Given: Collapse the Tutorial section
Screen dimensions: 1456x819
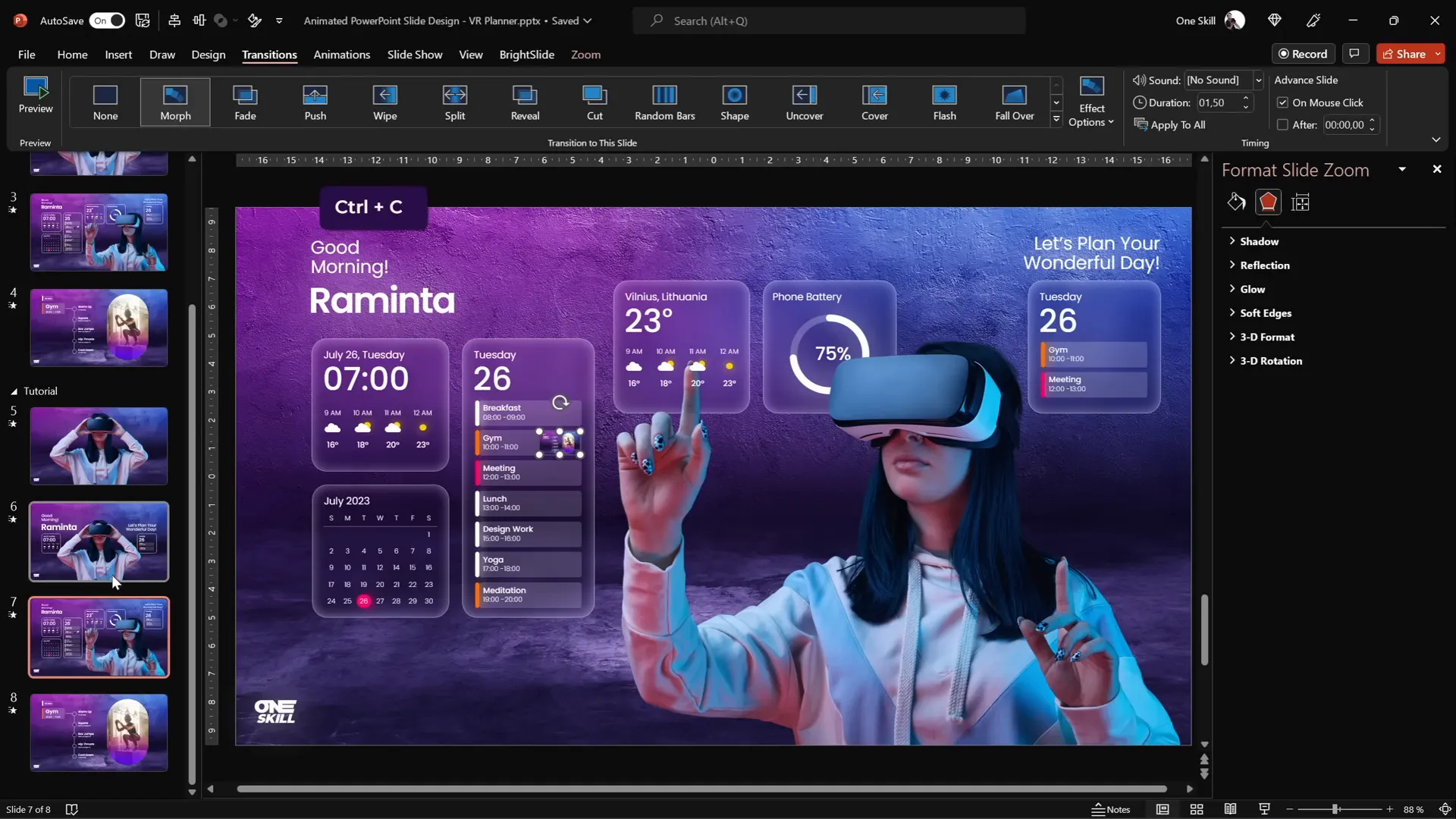Looking at the screenshot, I should pyautogui.click(x=14, y=391).
